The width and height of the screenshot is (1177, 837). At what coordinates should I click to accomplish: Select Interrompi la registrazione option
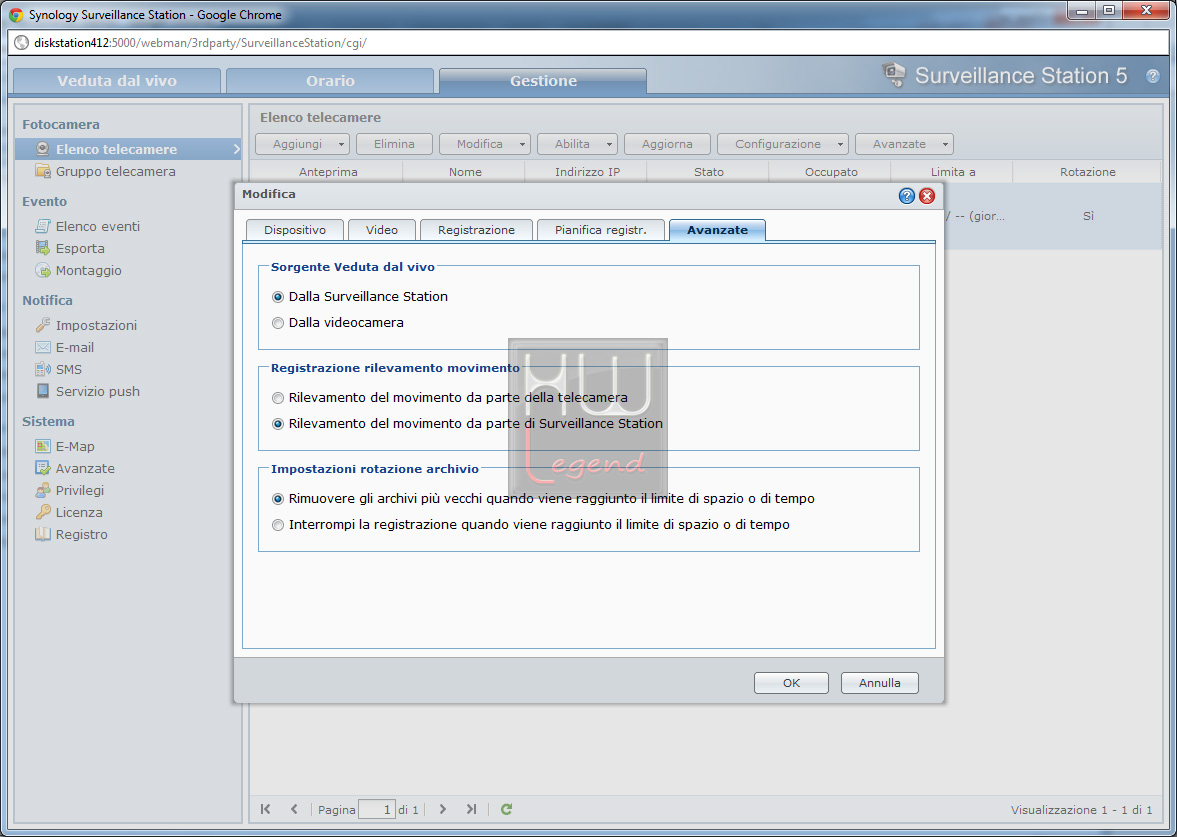[278, 525]
